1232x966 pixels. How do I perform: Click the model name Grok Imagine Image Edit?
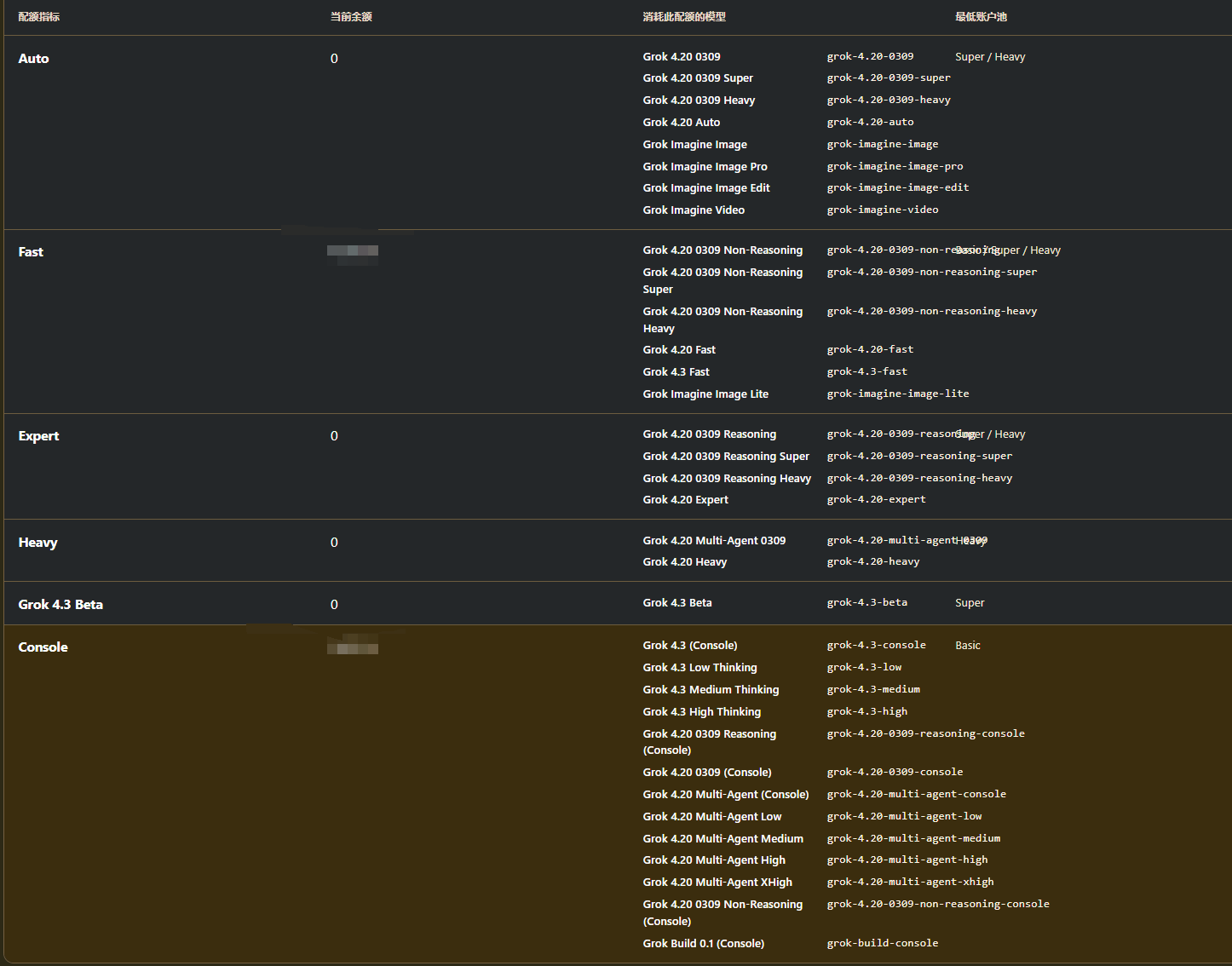[x=706, y=188]
